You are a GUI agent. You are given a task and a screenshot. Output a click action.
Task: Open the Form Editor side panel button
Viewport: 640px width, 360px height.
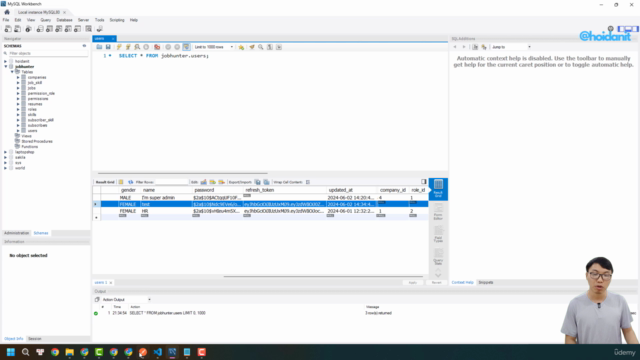click(x=438, y=212)
